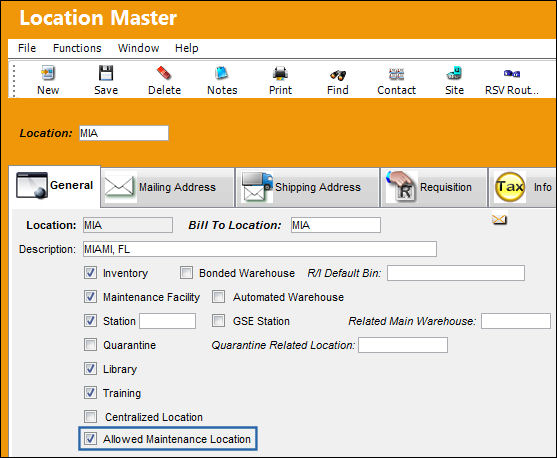Click the input box next to Station
557x458 pixels.
coord(167,321)
